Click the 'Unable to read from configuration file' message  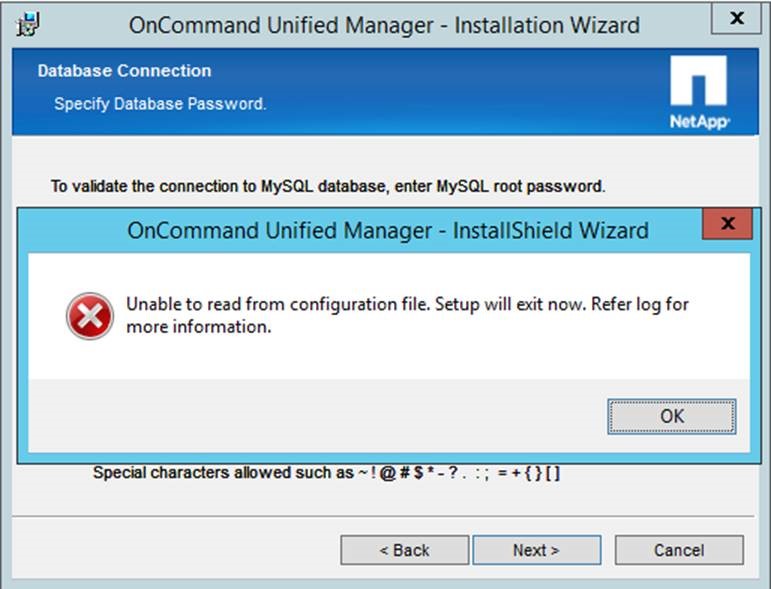407,304
